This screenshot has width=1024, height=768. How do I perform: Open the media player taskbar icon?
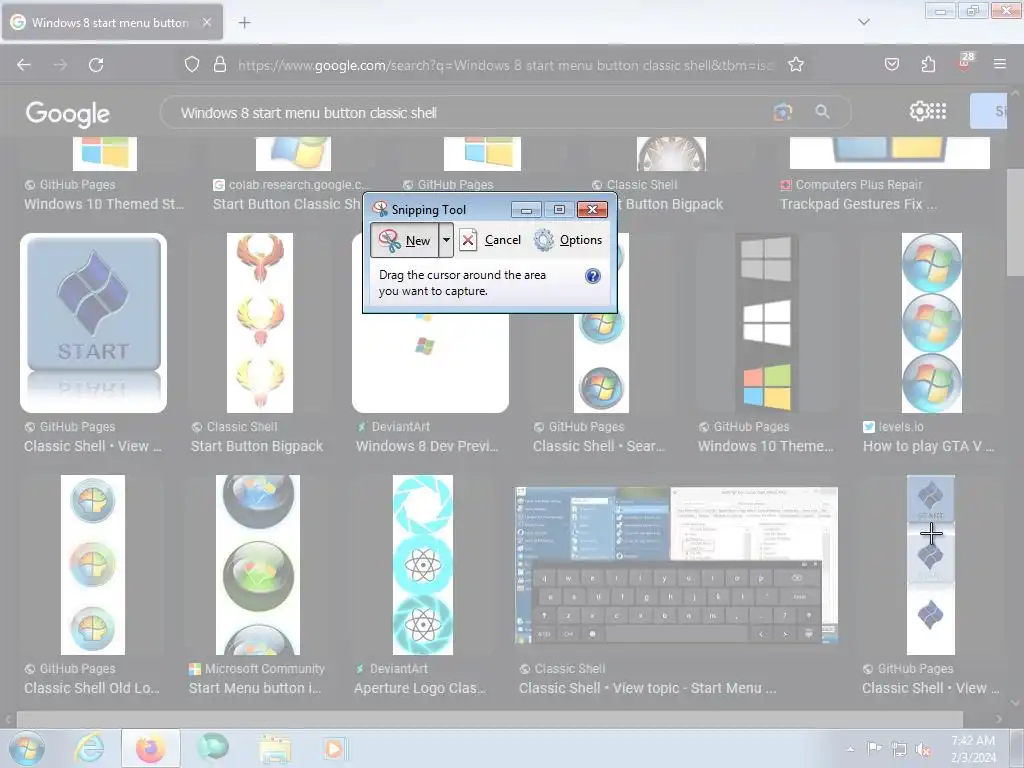coord(334,748)
